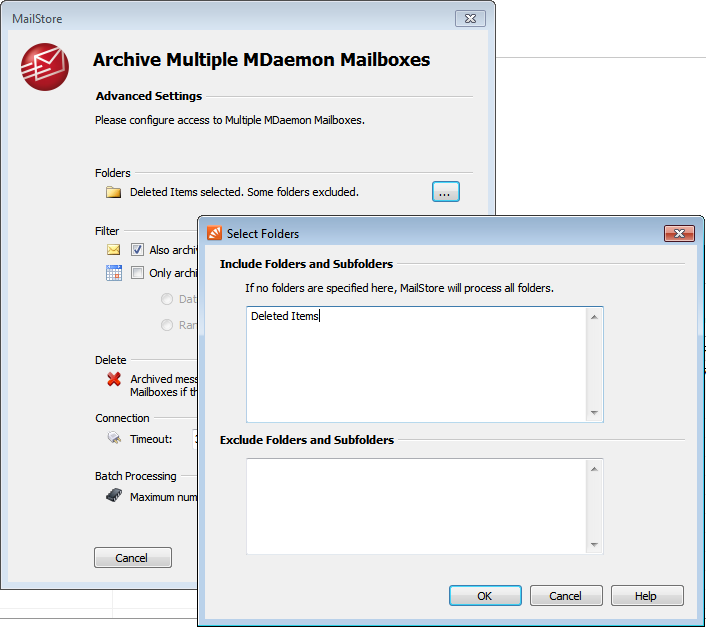The image size is (706, 628).
Task: Click the Include box scroll down arrow
Action: 594,412
